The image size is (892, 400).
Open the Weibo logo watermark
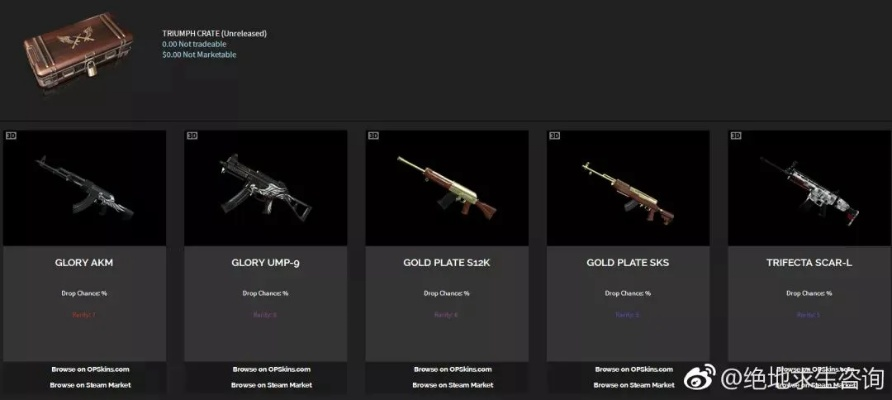coord(699,378)
